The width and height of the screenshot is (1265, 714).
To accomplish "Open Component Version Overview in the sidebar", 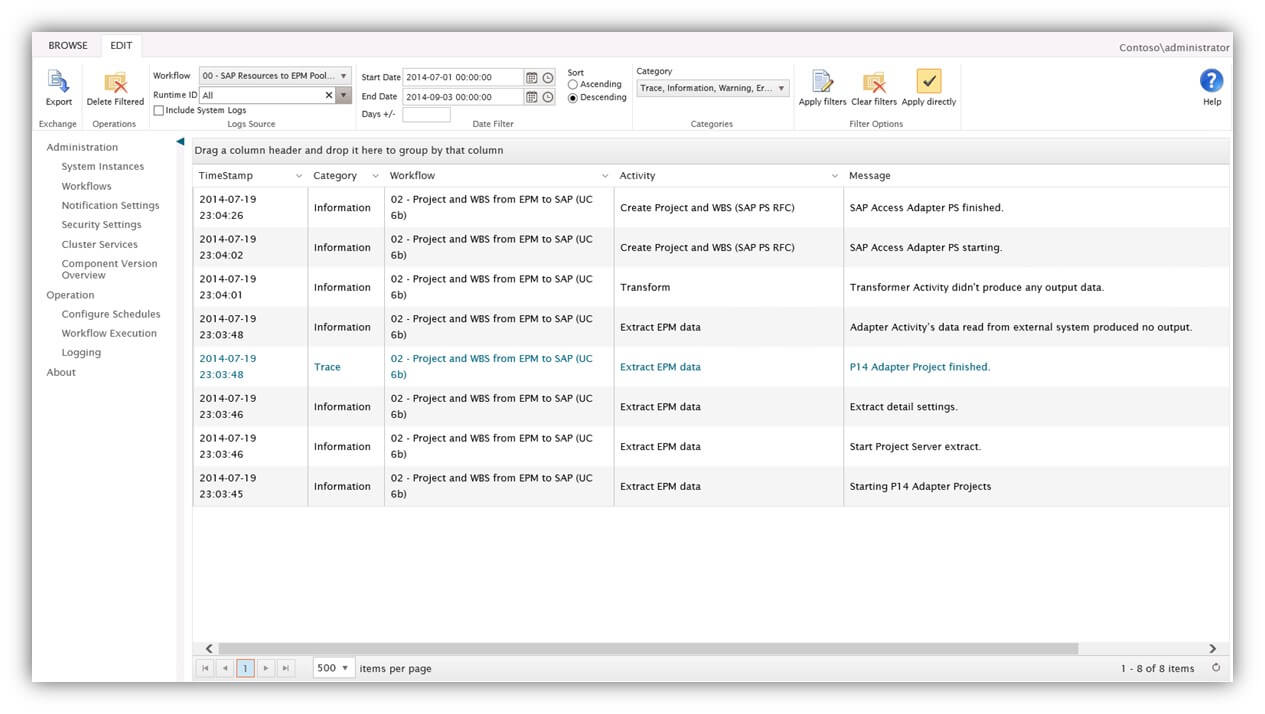I will click(109, 269).
